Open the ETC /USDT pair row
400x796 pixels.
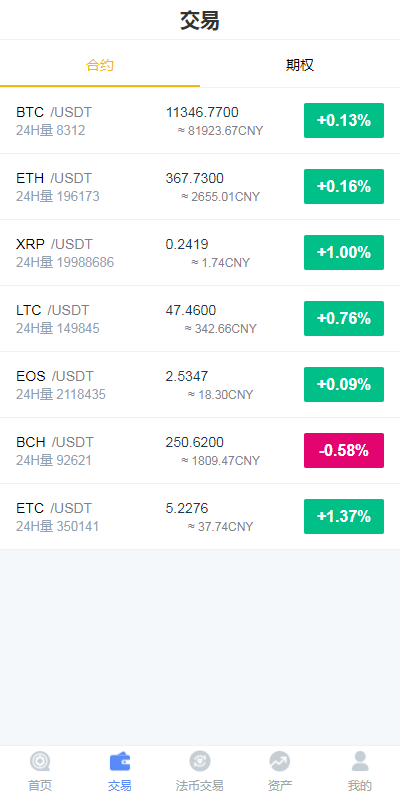pos(200,516)
